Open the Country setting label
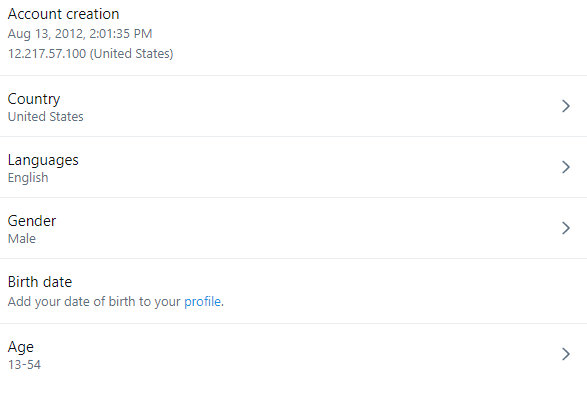587x393 pixels. click(x=34, y=99)
